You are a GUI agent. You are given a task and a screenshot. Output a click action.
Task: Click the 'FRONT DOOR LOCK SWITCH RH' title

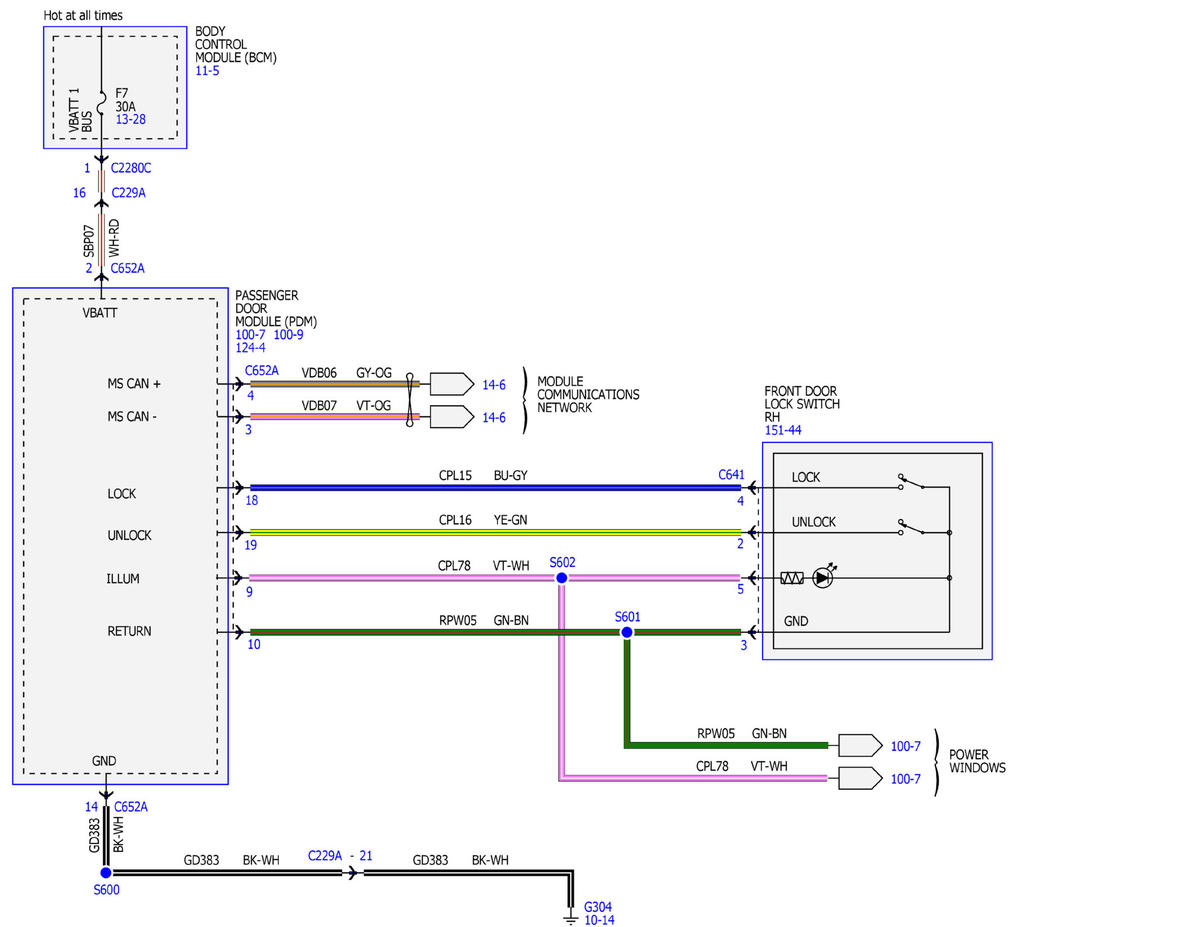click(801, 404)
